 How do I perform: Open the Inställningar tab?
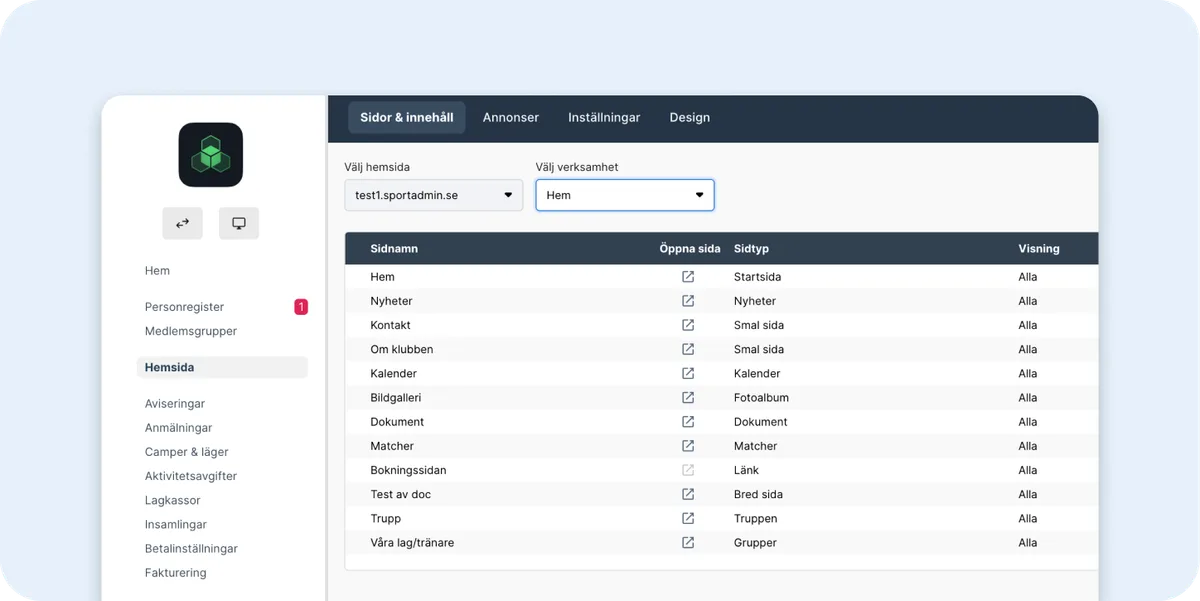[604, 117]
